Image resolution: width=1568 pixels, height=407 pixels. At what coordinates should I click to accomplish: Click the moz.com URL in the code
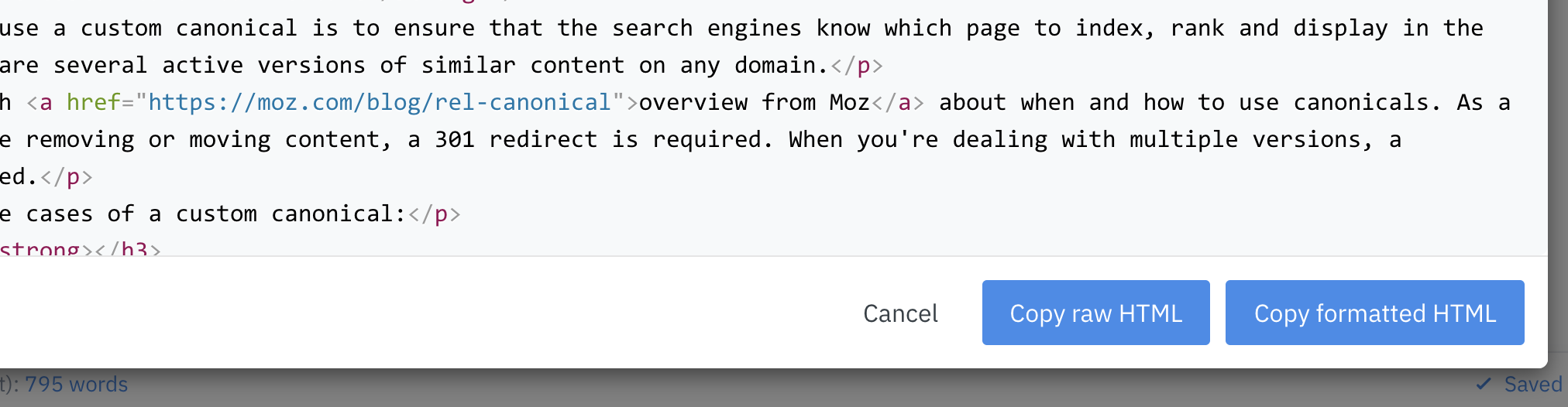tap(380, 102)
